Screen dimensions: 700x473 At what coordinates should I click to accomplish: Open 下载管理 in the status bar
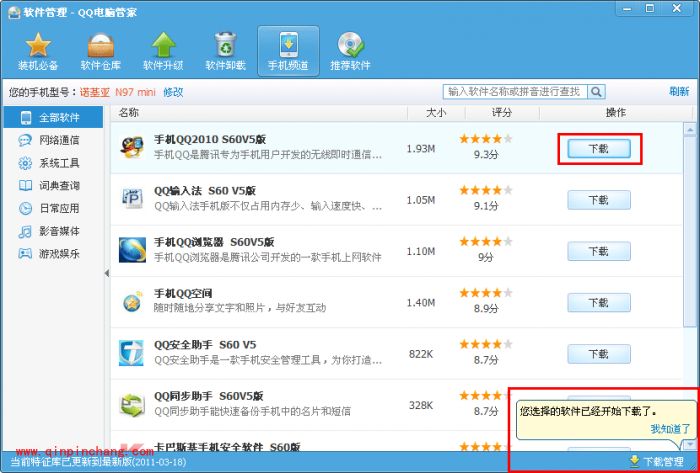pyautogui.click(x=656, y=461)
